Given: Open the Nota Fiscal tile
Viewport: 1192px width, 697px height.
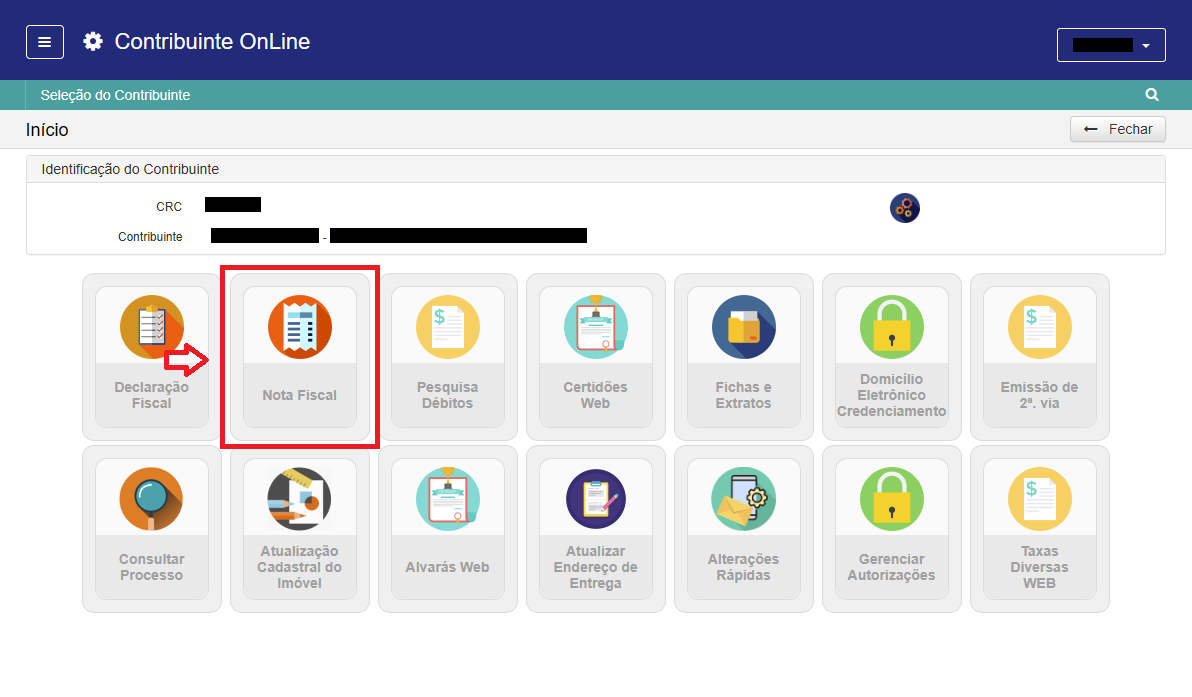Looking at the screenshot, I should pyautogui.click(x=300, y=357).
